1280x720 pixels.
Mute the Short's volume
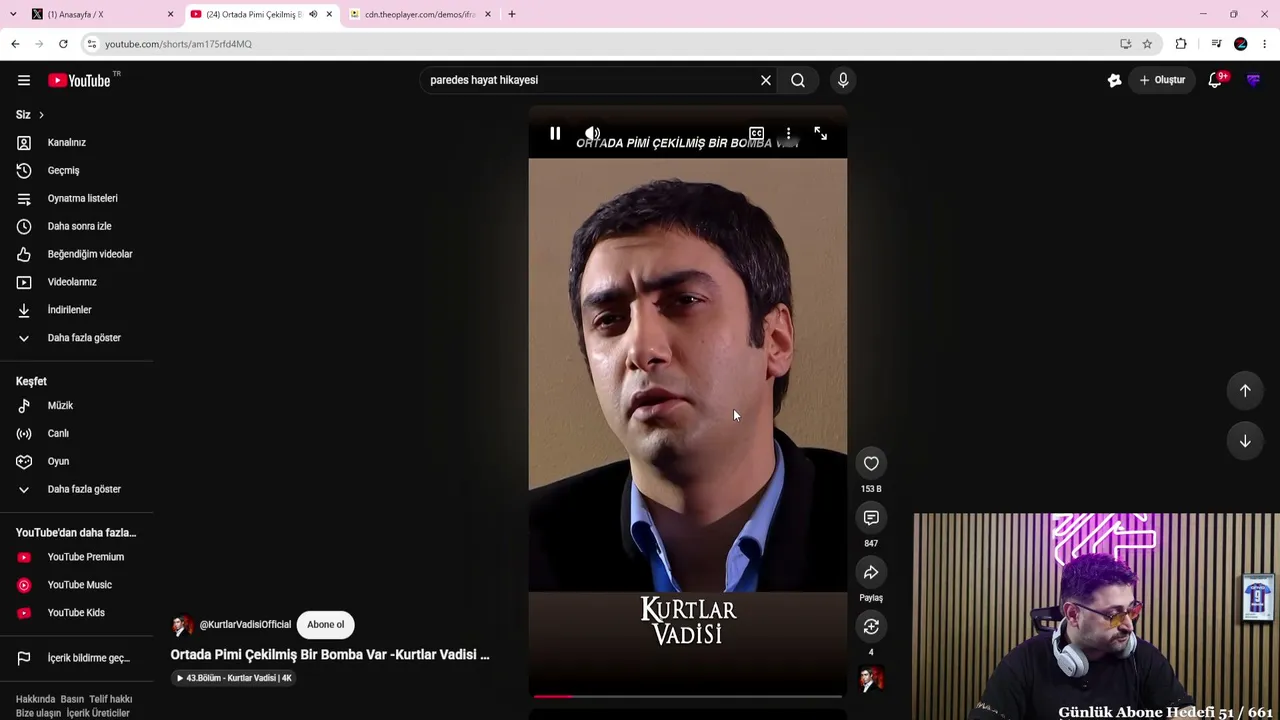[x=593, y=133]
